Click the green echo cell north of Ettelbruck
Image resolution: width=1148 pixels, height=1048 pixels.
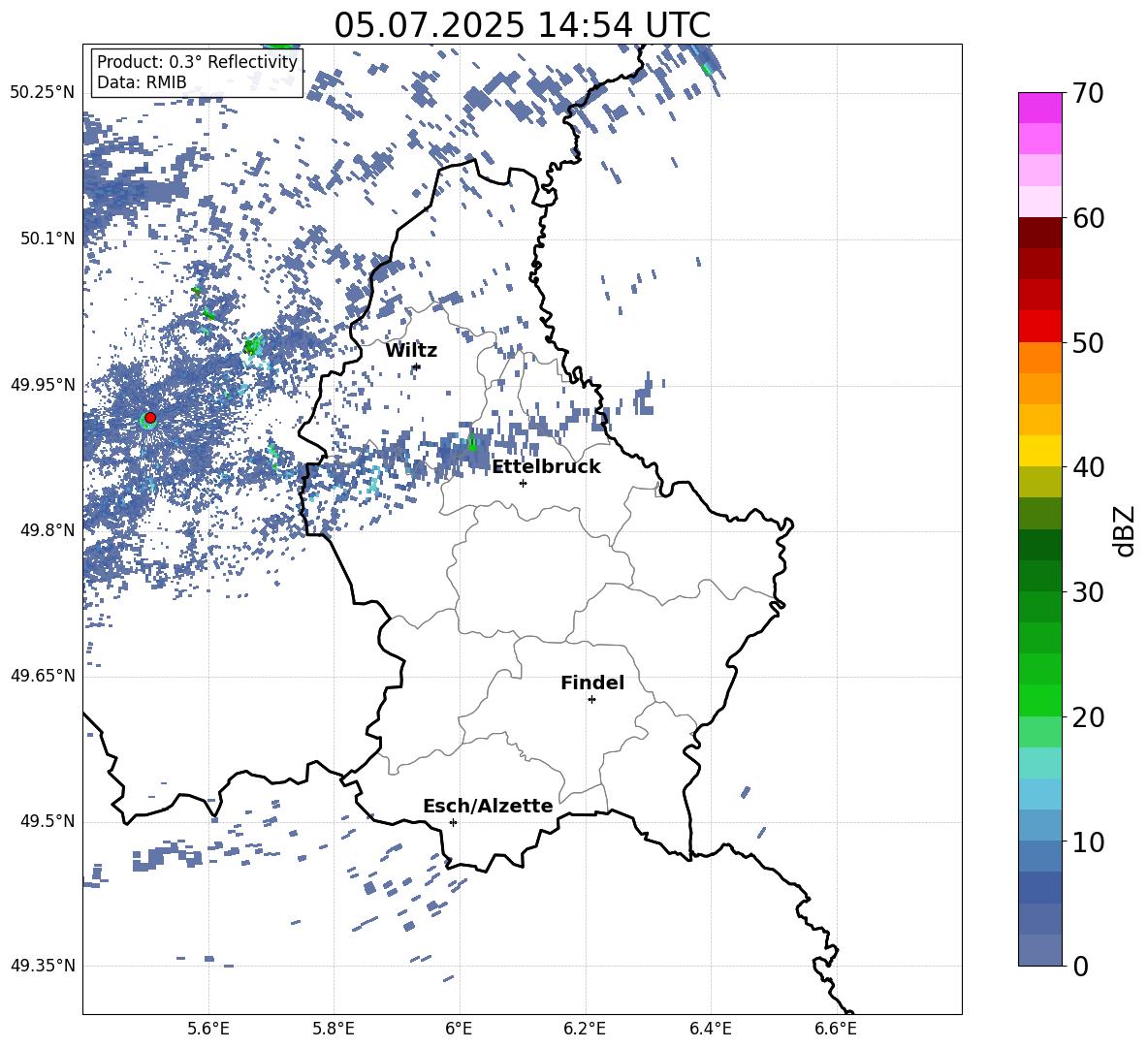point(471,442)
